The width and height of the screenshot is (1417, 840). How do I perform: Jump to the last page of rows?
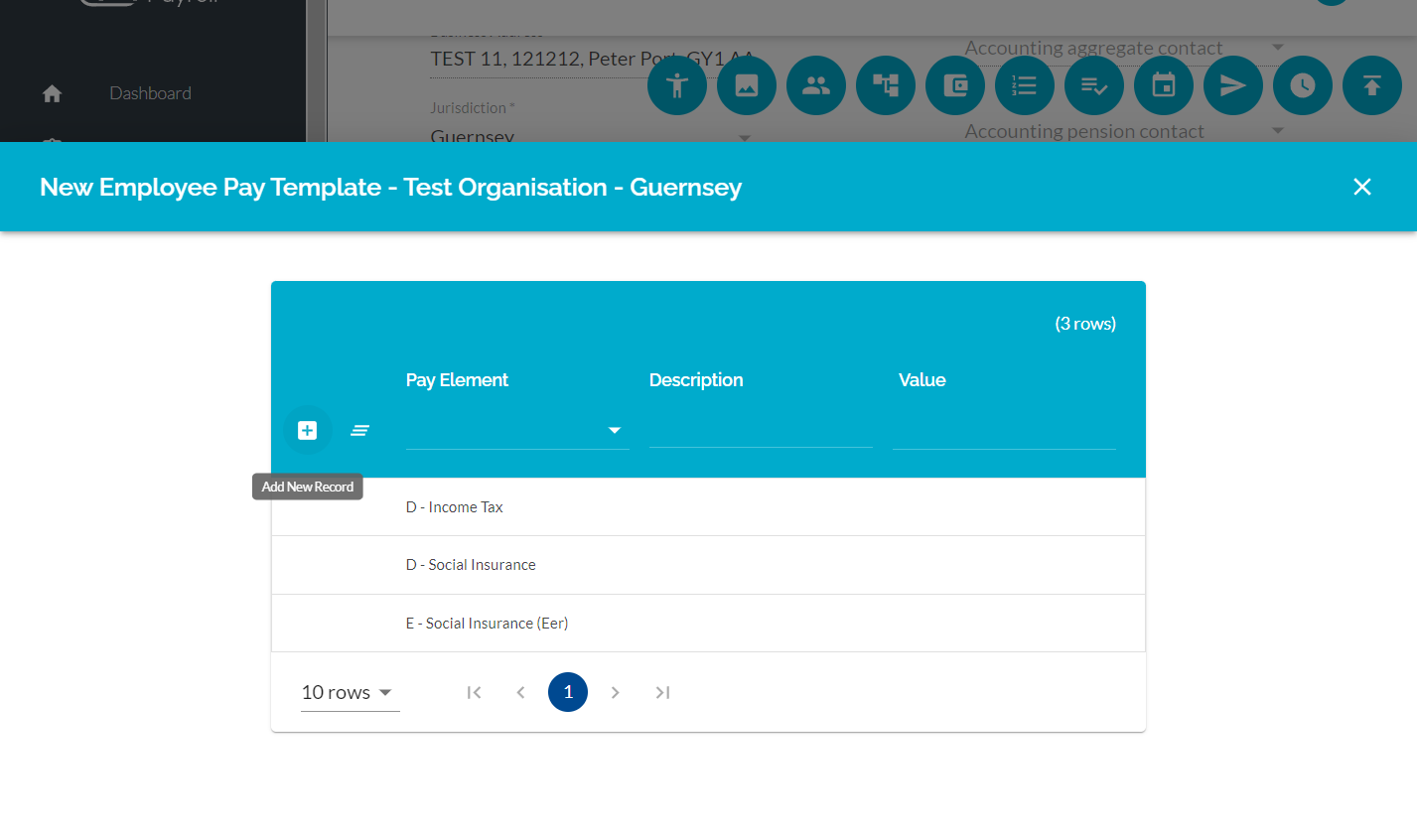click(662, 692)
